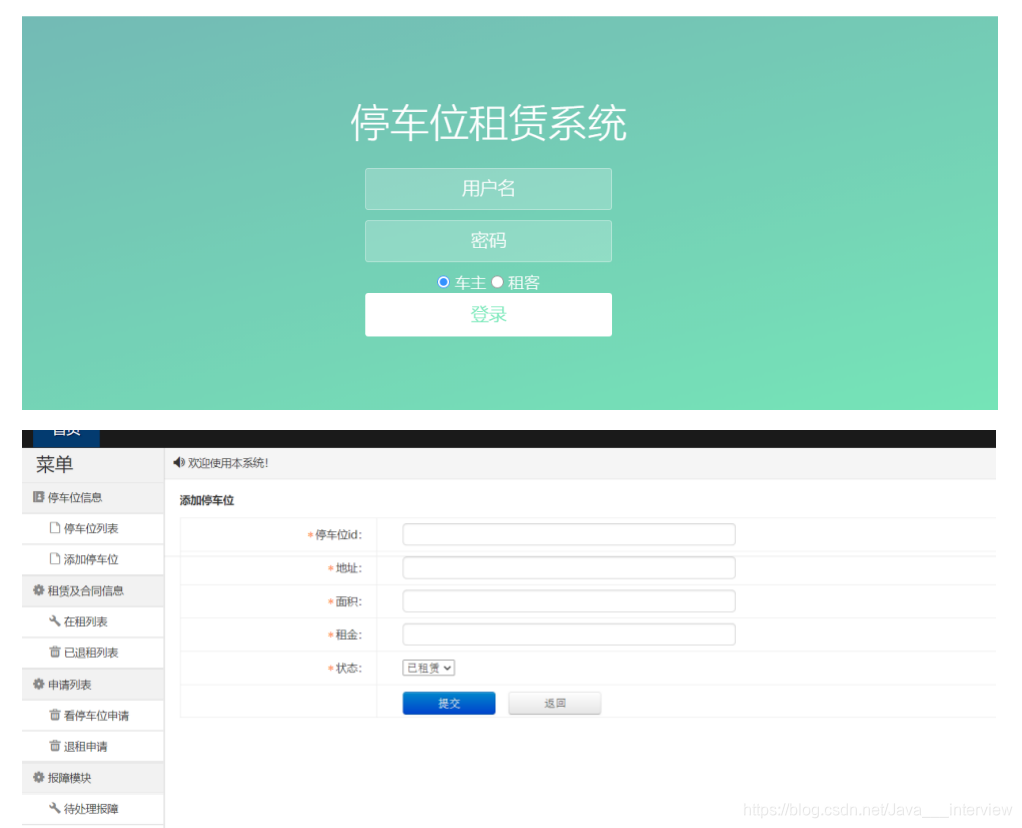The width and height of the screenshot is (1022, 828).
Task: Select the 车主 radio button on login form
Action: pos(443,282)
